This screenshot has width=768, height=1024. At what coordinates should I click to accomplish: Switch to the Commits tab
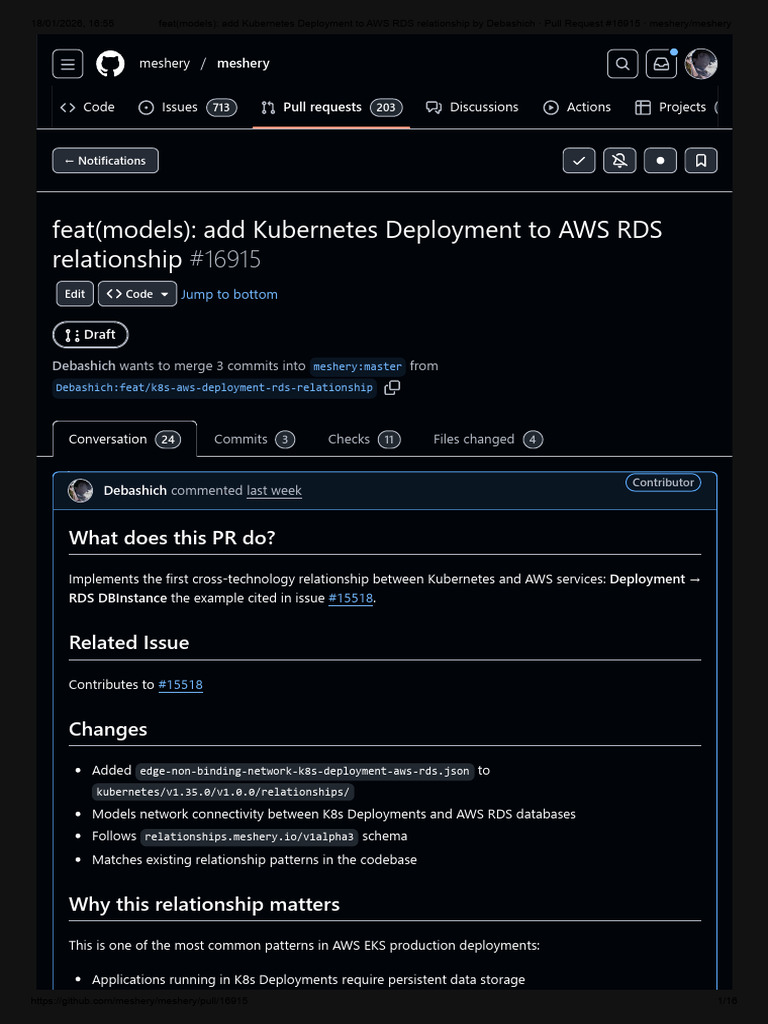click(x=254, y=440)
